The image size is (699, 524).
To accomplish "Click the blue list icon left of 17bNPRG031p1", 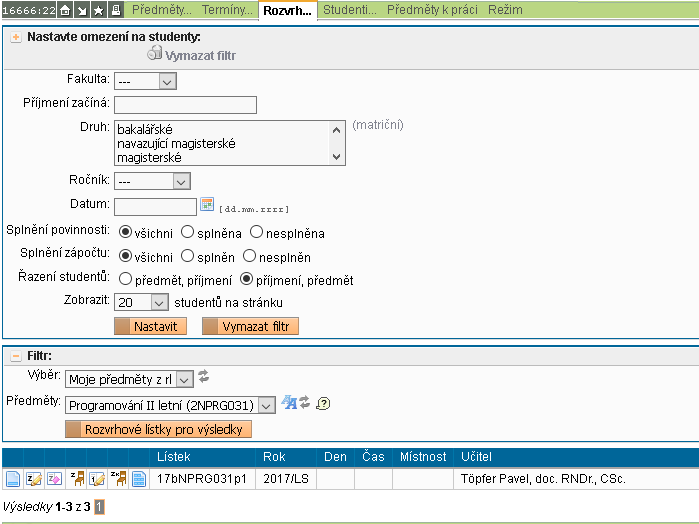I will point(139,480).
